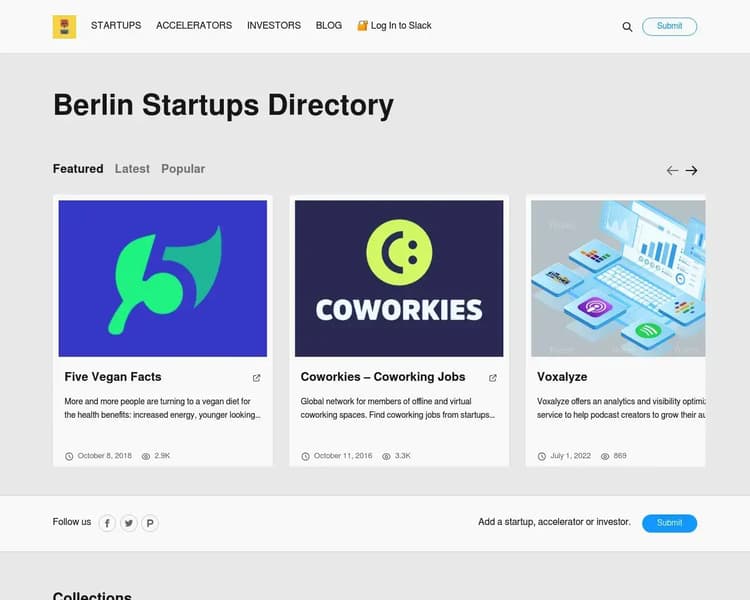750x600 pixels.
Task: Click the 'Berlin Startups Directory' heading
Action: [223, 105]
